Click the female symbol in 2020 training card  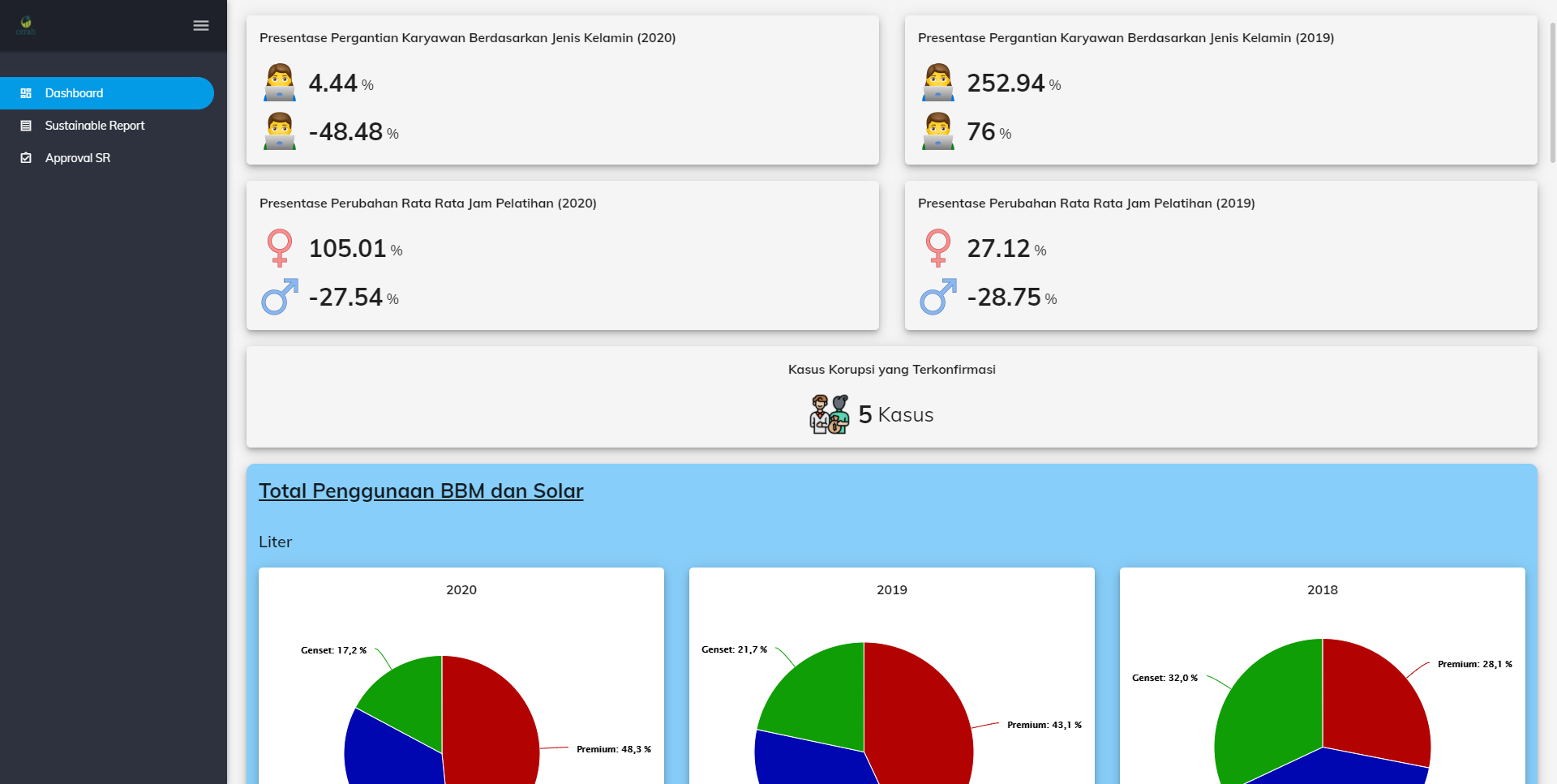pos(280,248)
